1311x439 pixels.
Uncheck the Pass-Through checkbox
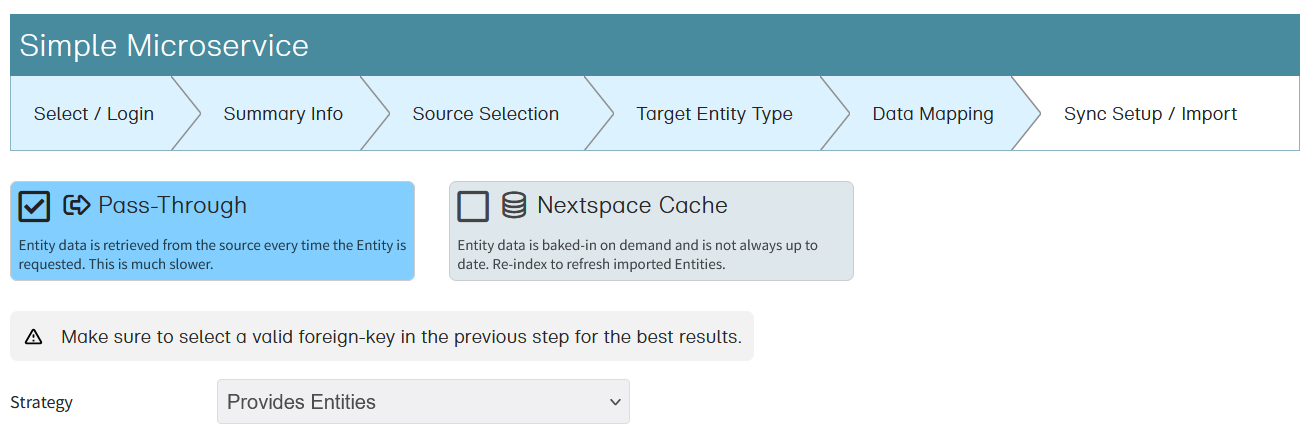(35, 206)
